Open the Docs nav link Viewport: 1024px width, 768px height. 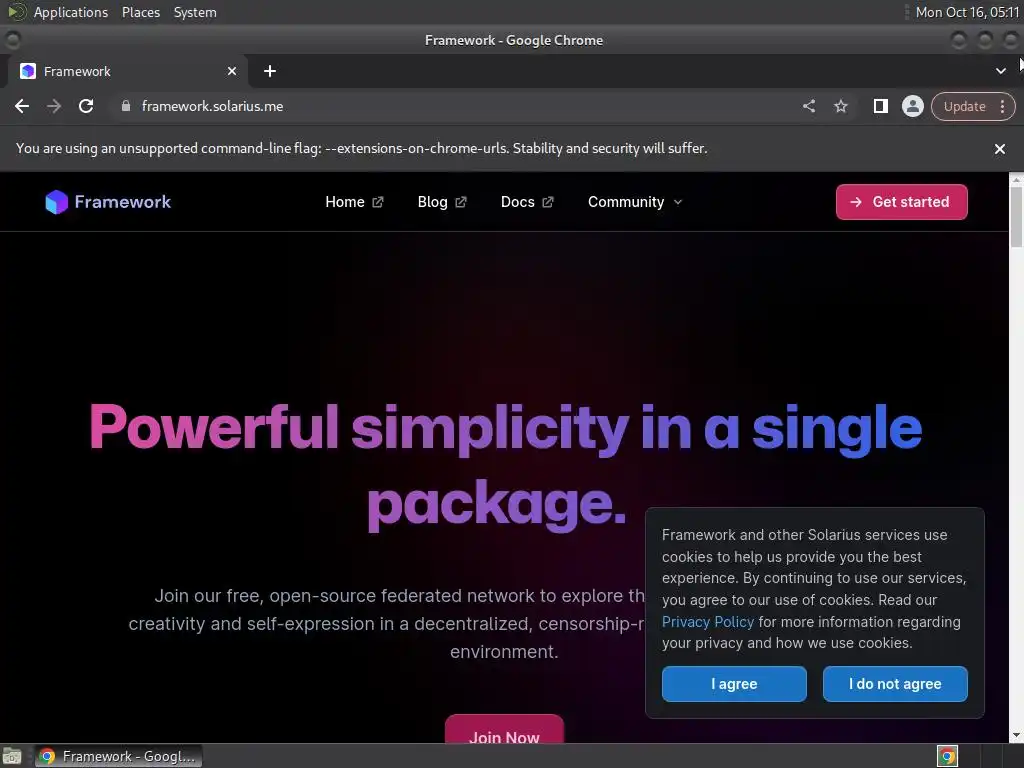tap(518, 202)
